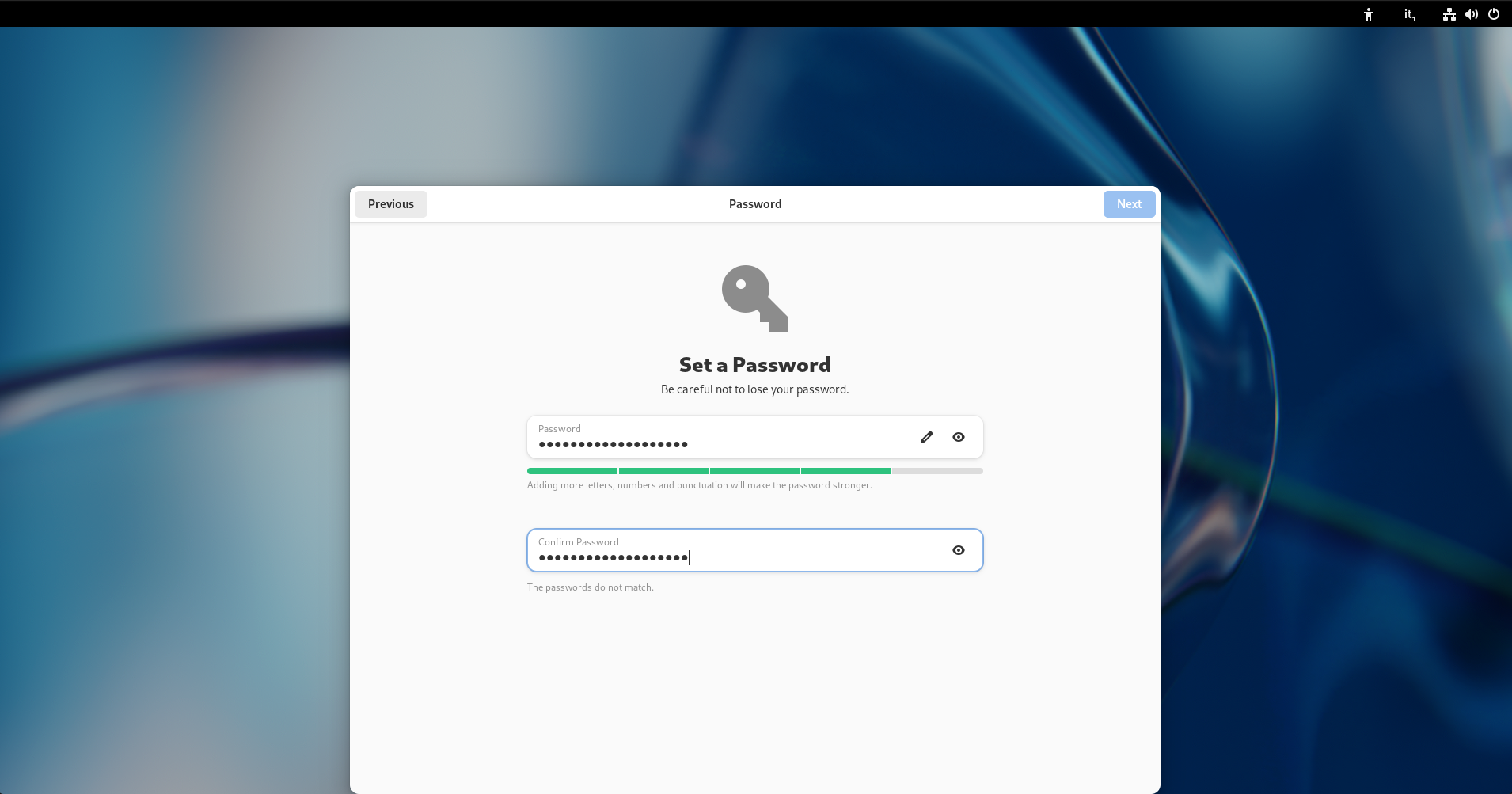Open the 'it' keyboard layout selector

coord(1409,14)
